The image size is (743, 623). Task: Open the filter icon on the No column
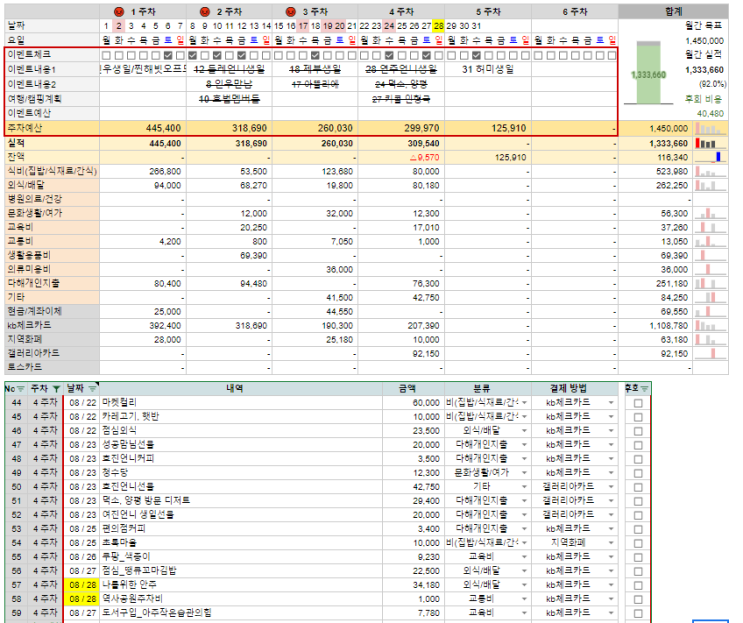click(x=20, y=389)
